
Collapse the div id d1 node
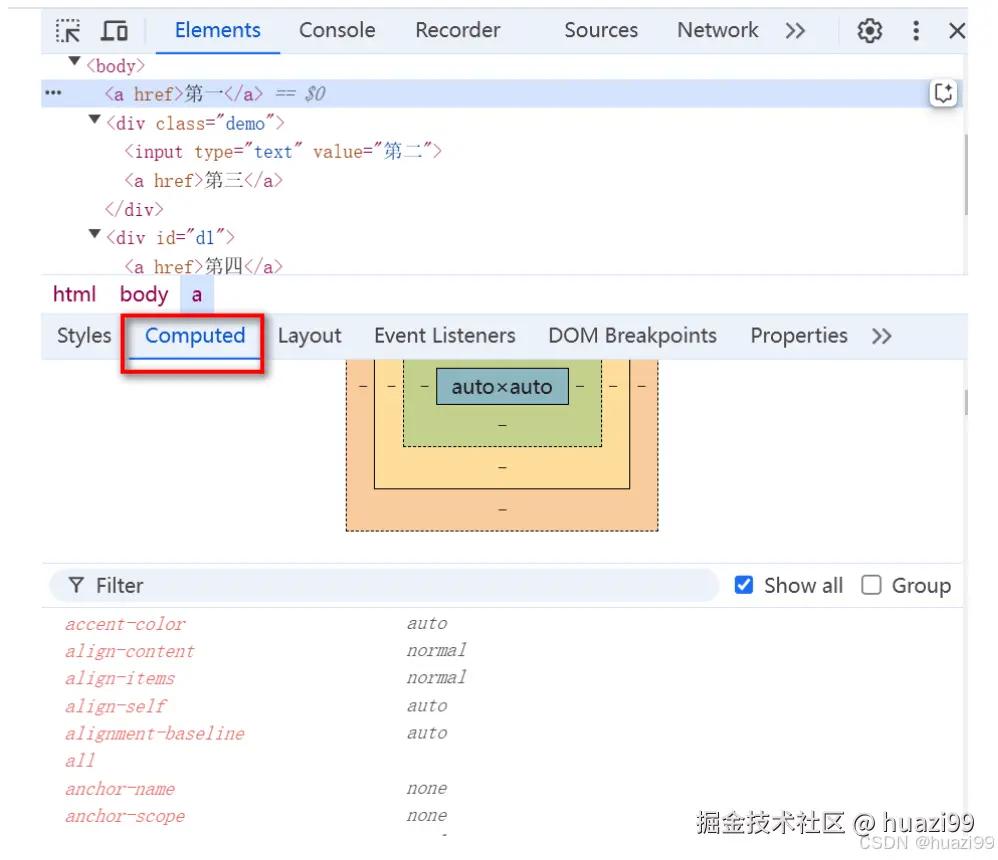coord(95,234)
